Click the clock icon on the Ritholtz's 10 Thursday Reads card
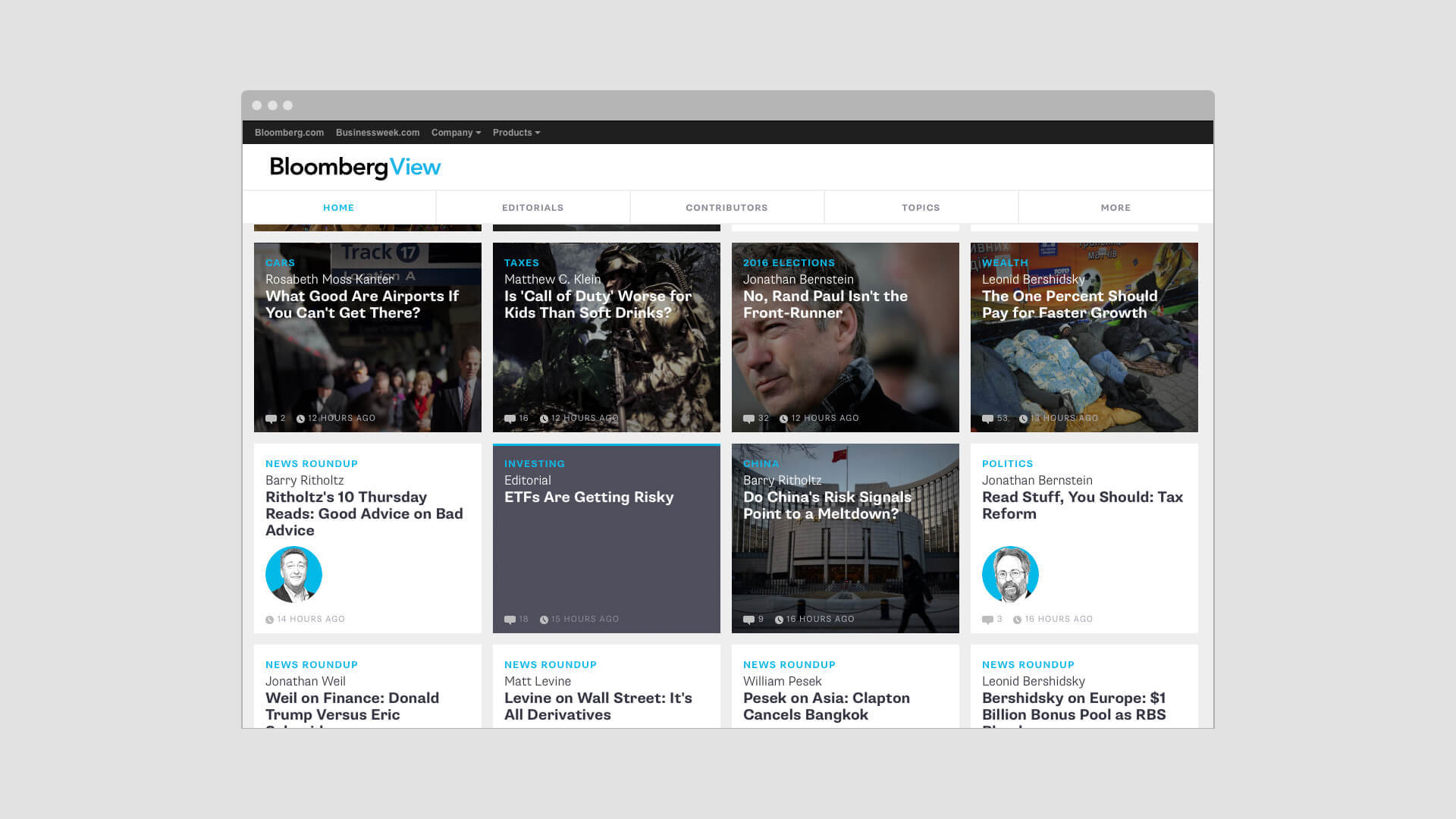The image size is (1456, 819). [269, 620]
